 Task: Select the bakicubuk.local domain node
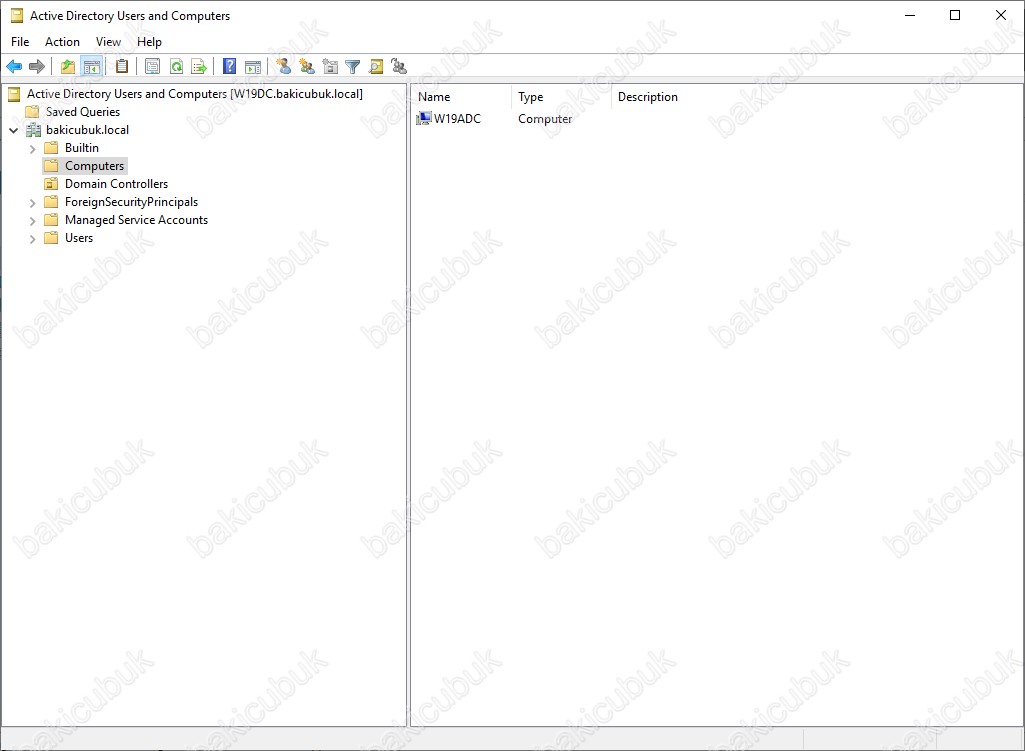[88, 130]
